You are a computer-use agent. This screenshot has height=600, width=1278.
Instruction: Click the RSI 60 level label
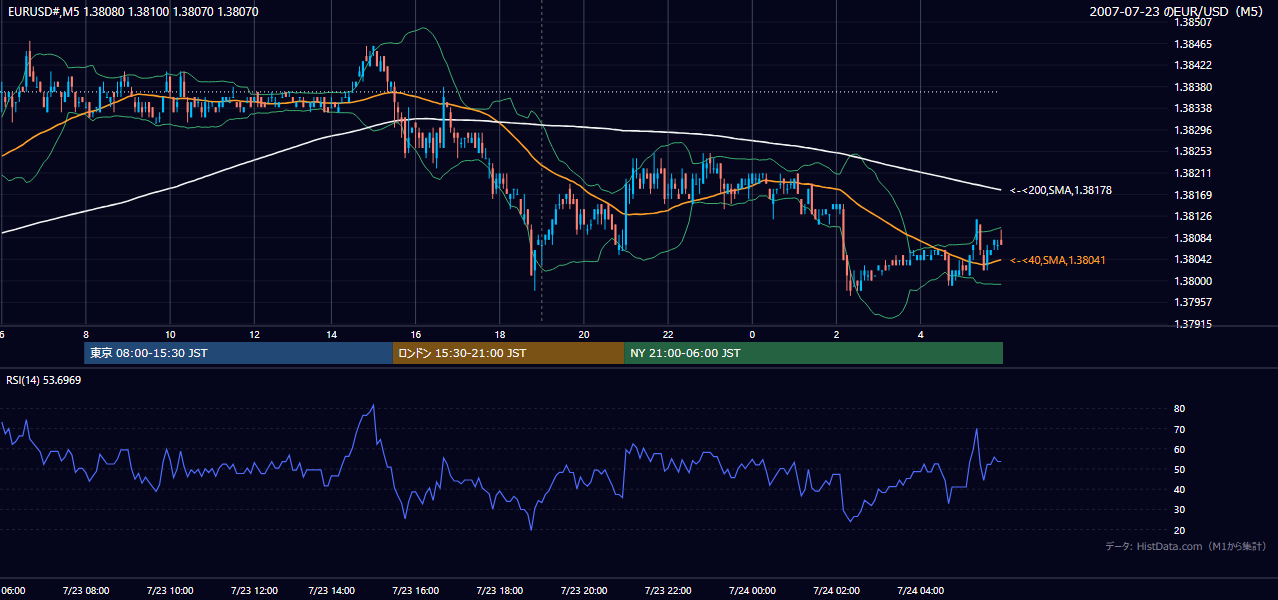1180,449
